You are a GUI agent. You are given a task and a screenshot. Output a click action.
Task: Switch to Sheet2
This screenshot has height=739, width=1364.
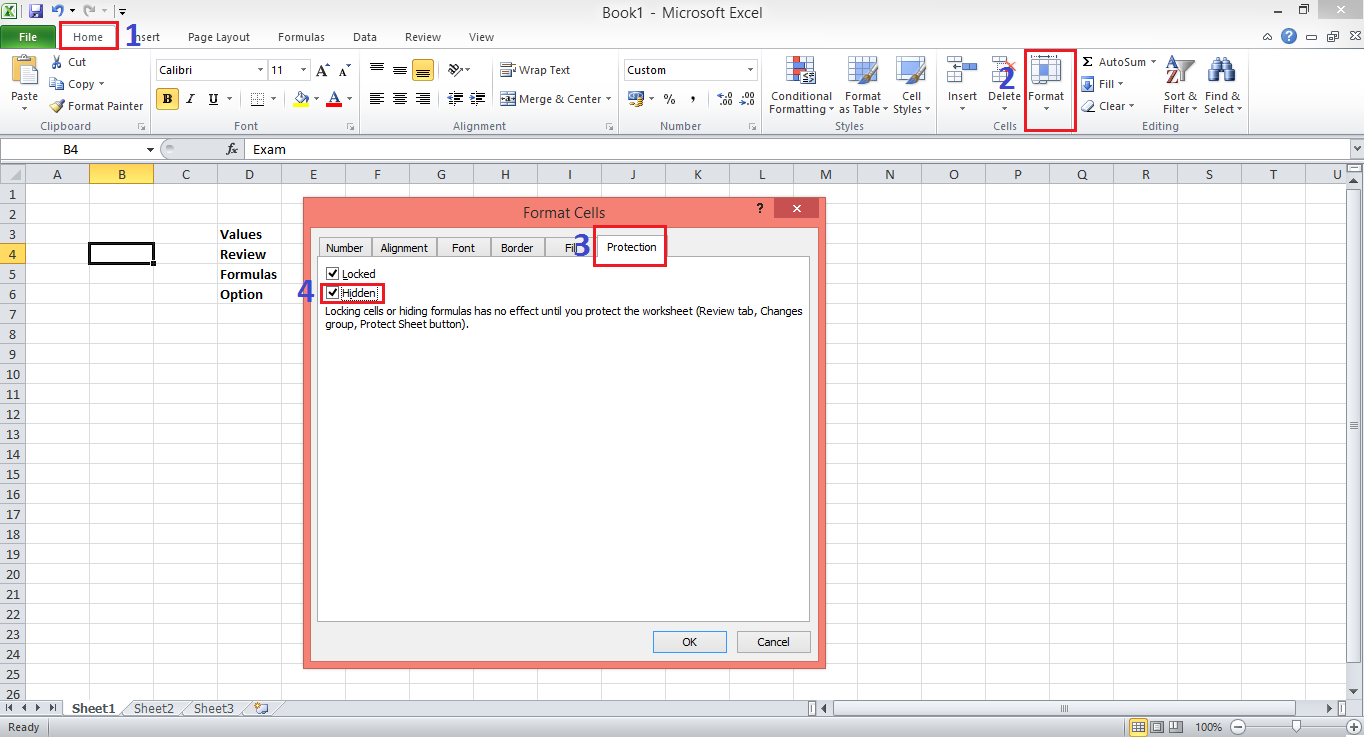(153, 708)
